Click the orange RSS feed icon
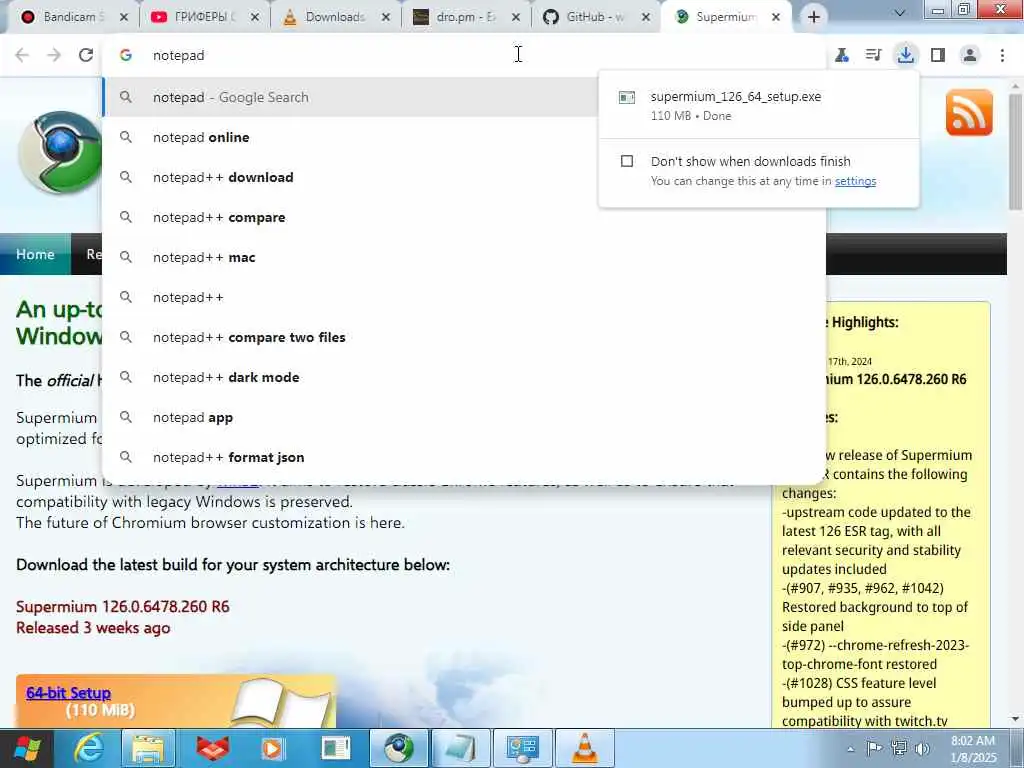The width and height of the screenshot is (1024, 768). [x=969, y=112]
